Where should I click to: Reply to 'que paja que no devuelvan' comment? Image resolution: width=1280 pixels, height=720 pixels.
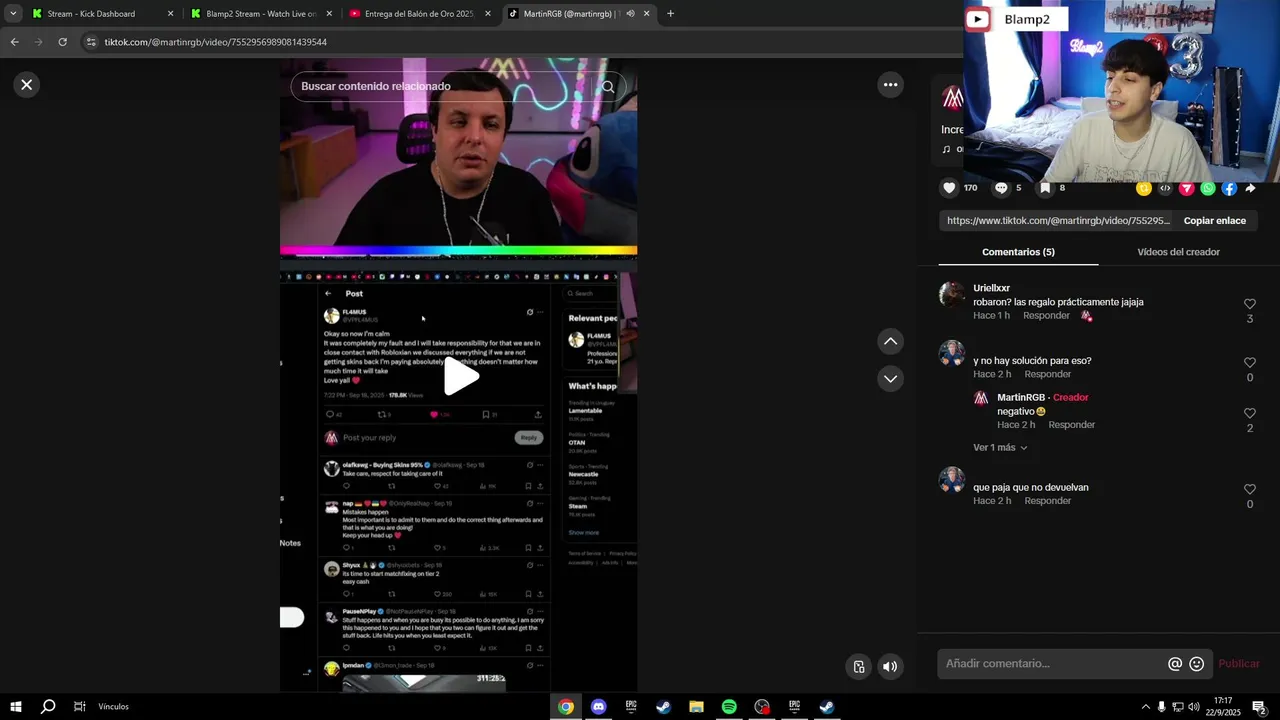tap(1047, 501)
